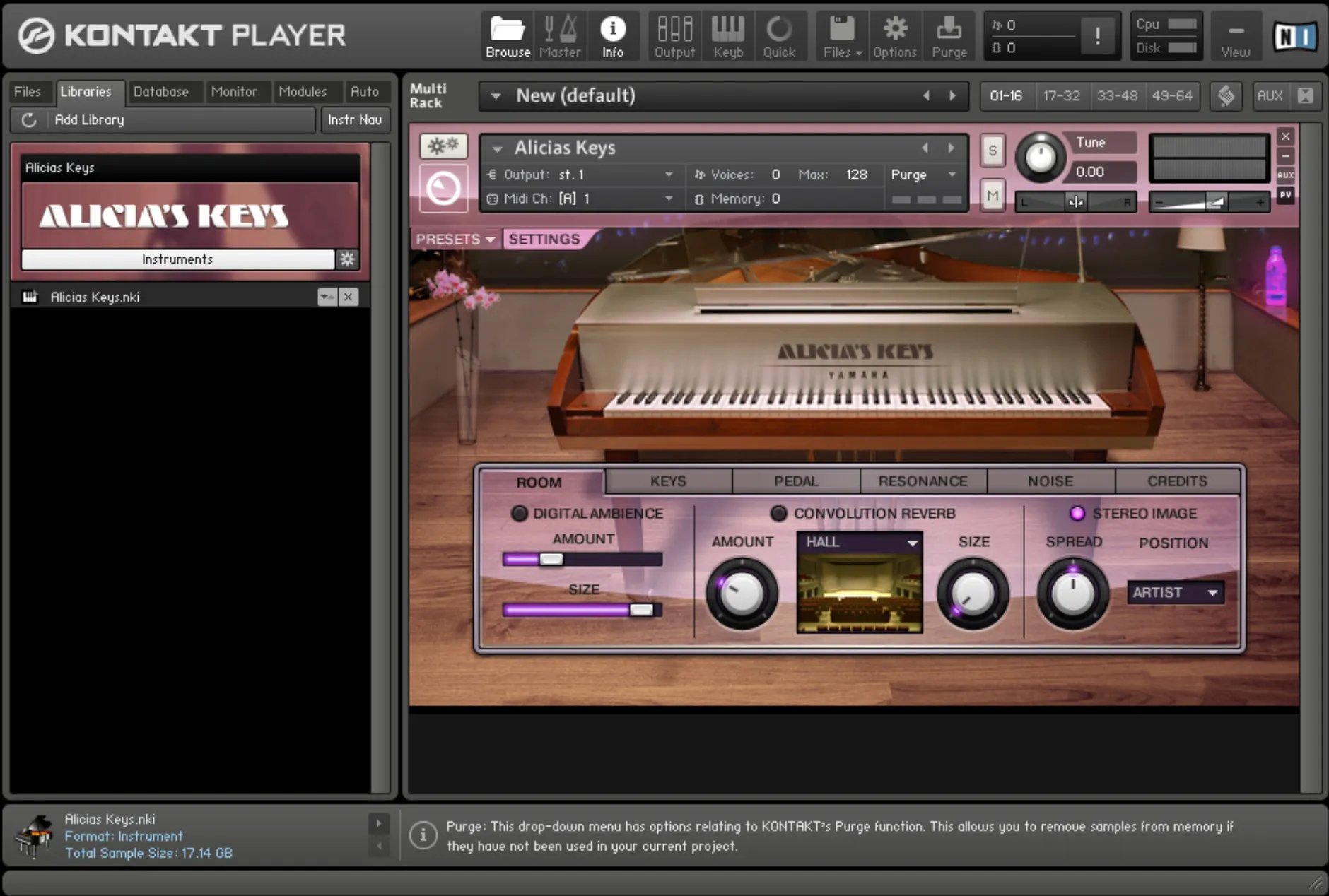1329x896 pixels.
Task: Click the Alicias Keys instrument icon circle
Action: click(x=443, y=188)
